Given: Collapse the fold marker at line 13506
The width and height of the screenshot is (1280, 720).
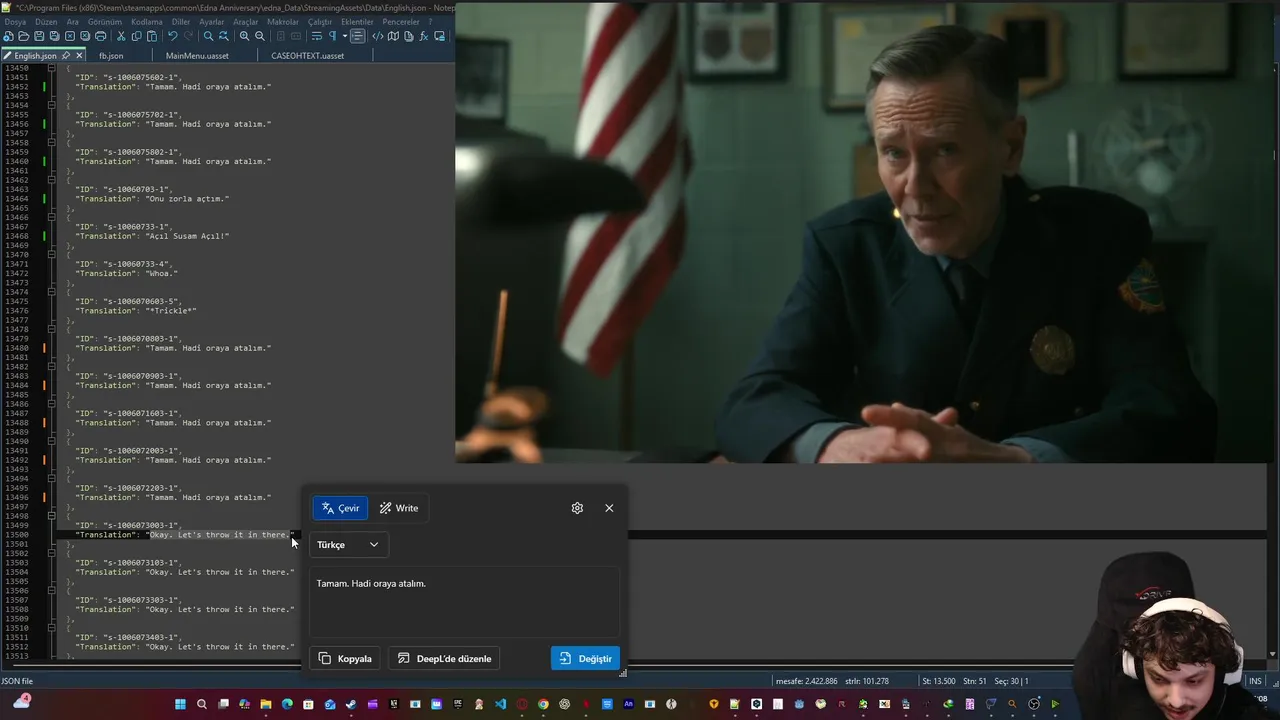Looking at the screenshot, I should (x=52, y=590).
